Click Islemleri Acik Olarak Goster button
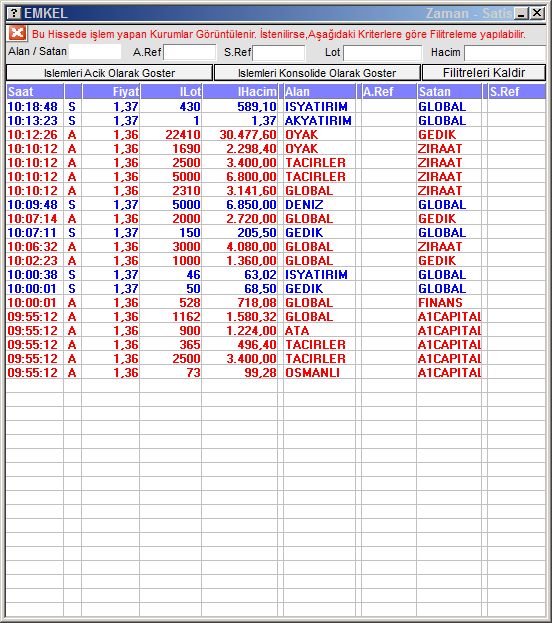Screen dimensions: 552x623 click(109, 73)
